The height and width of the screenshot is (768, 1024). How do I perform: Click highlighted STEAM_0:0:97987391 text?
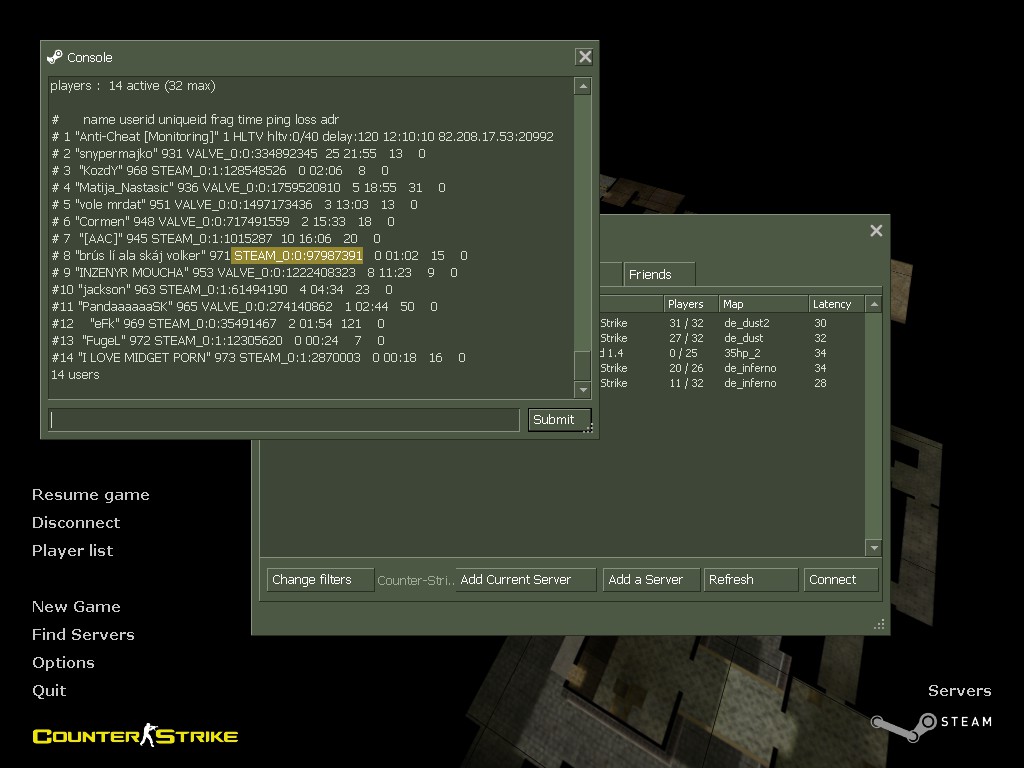point(297,255)
